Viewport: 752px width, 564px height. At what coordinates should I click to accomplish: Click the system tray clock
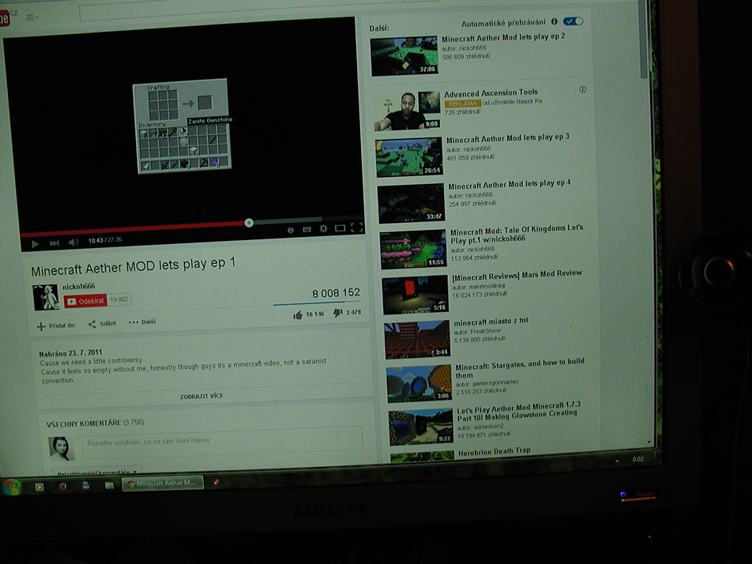coord(638,459)
